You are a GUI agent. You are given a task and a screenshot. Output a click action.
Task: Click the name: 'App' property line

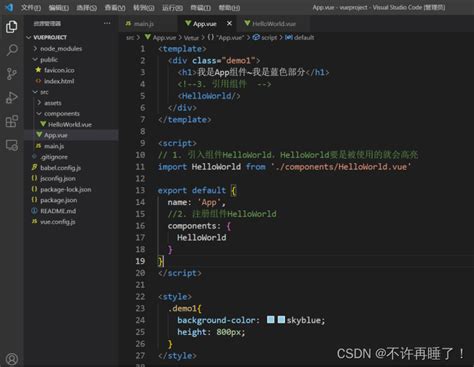coord(197,202)
